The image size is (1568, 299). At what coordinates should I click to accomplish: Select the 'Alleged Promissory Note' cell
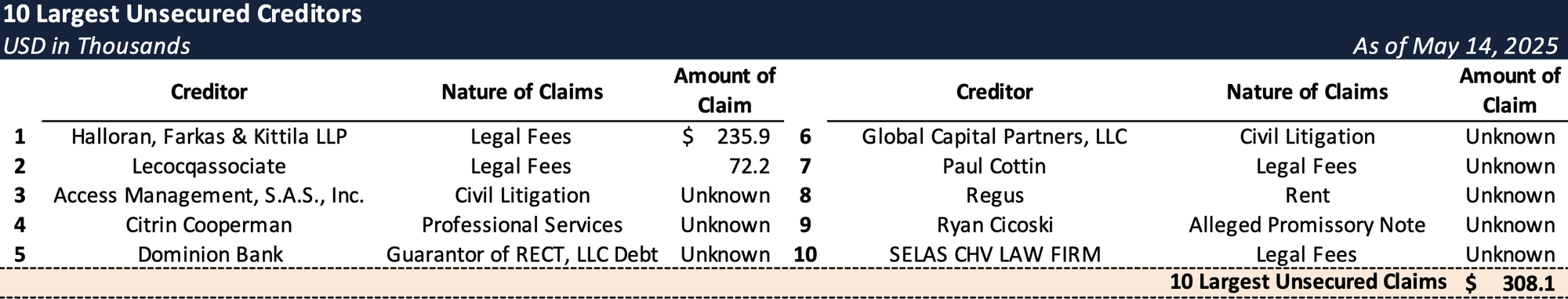coord(1307,225)
